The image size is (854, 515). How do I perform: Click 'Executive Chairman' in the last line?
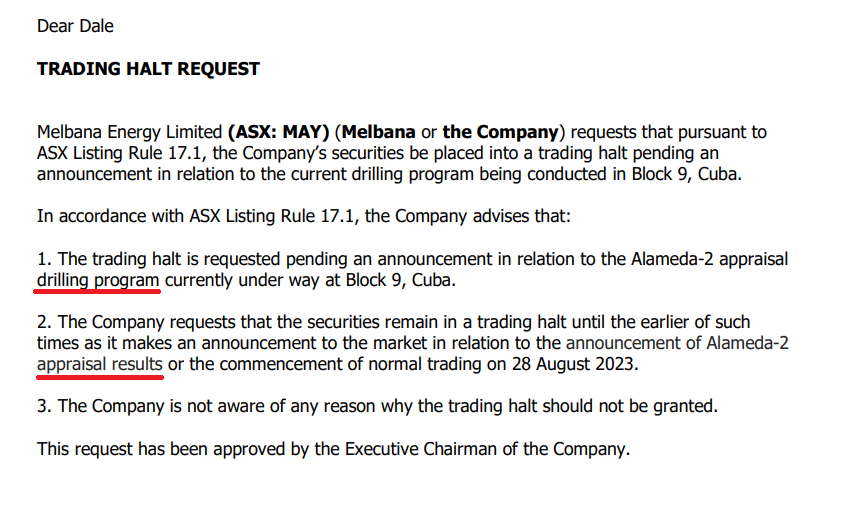[420, 449]
